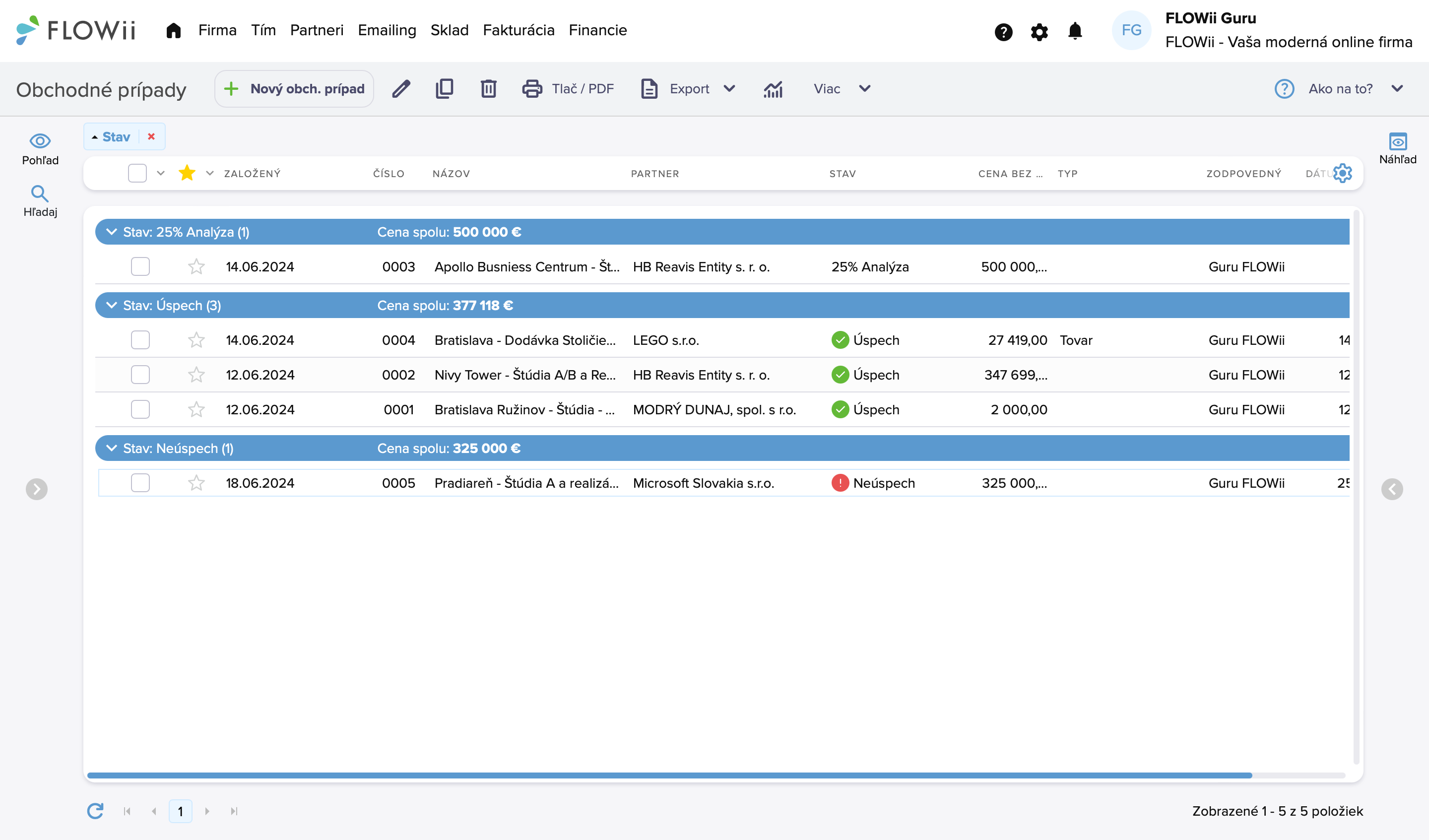Open the Fakturácia menu
Screen dimensions: 1429x840
pos(519,30)
